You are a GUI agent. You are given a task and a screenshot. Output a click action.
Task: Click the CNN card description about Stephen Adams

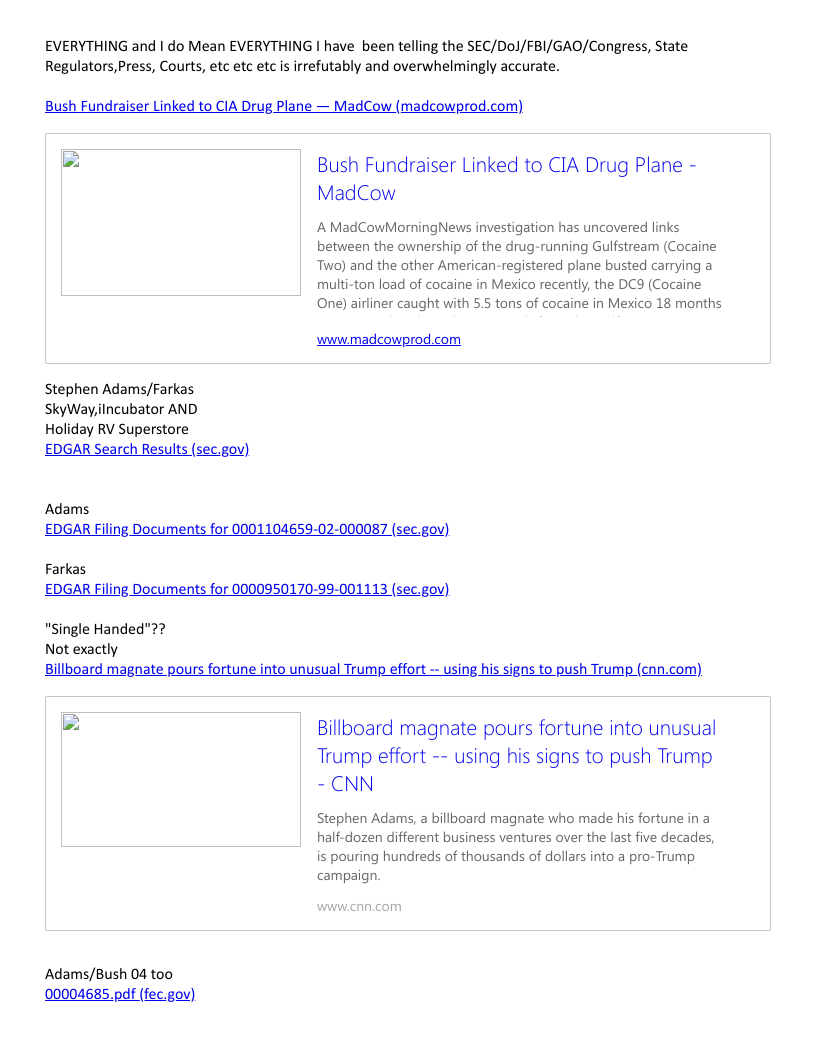coord(515,847)
